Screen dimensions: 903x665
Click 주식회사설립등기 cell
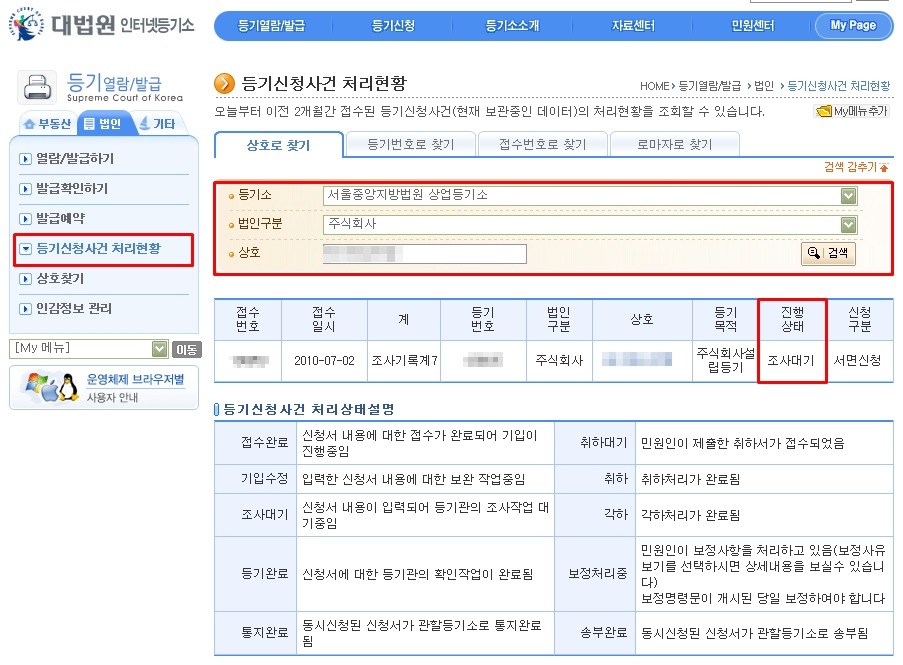(x=725, y=360)
